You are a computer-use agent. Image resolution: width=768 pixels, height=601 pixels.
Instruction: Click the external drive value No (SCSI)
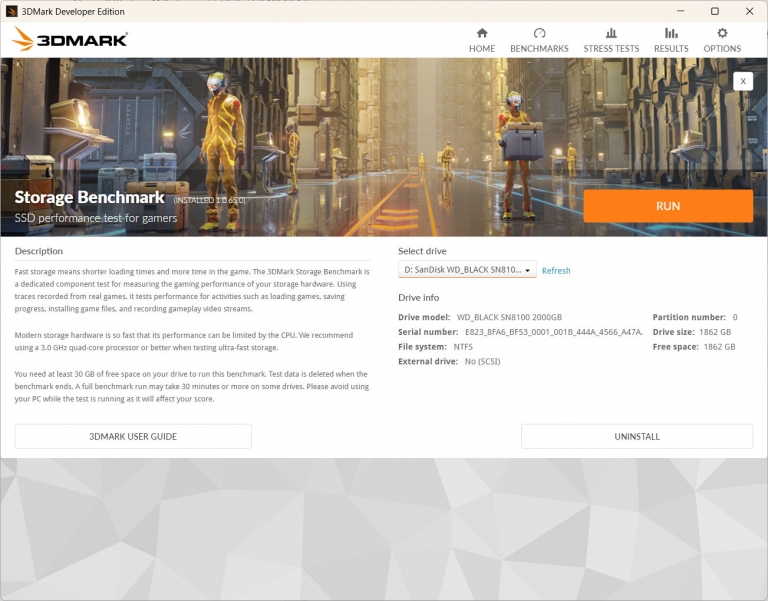coord(482,361)
